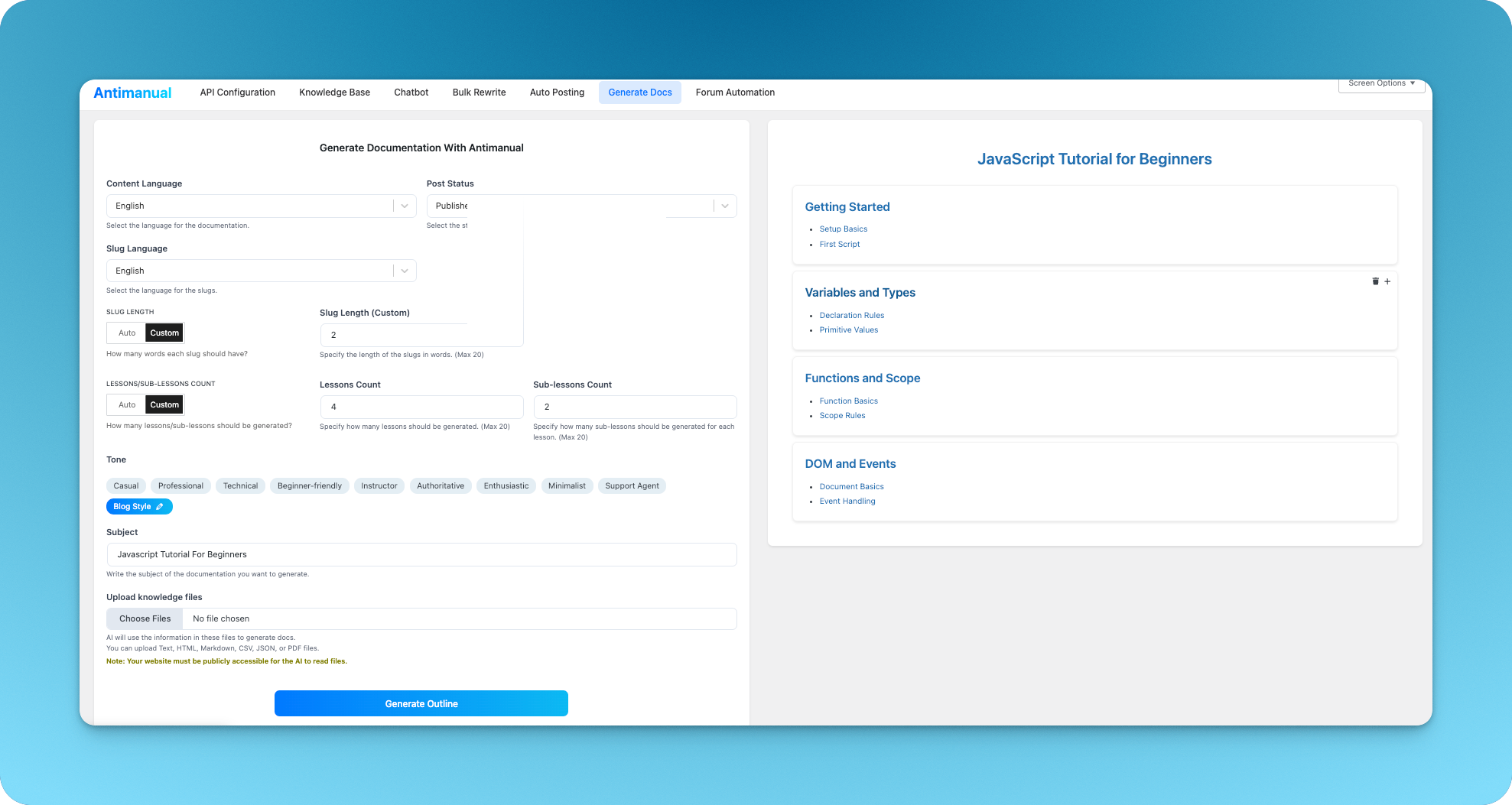Click the Subject input field

point(421,554)
